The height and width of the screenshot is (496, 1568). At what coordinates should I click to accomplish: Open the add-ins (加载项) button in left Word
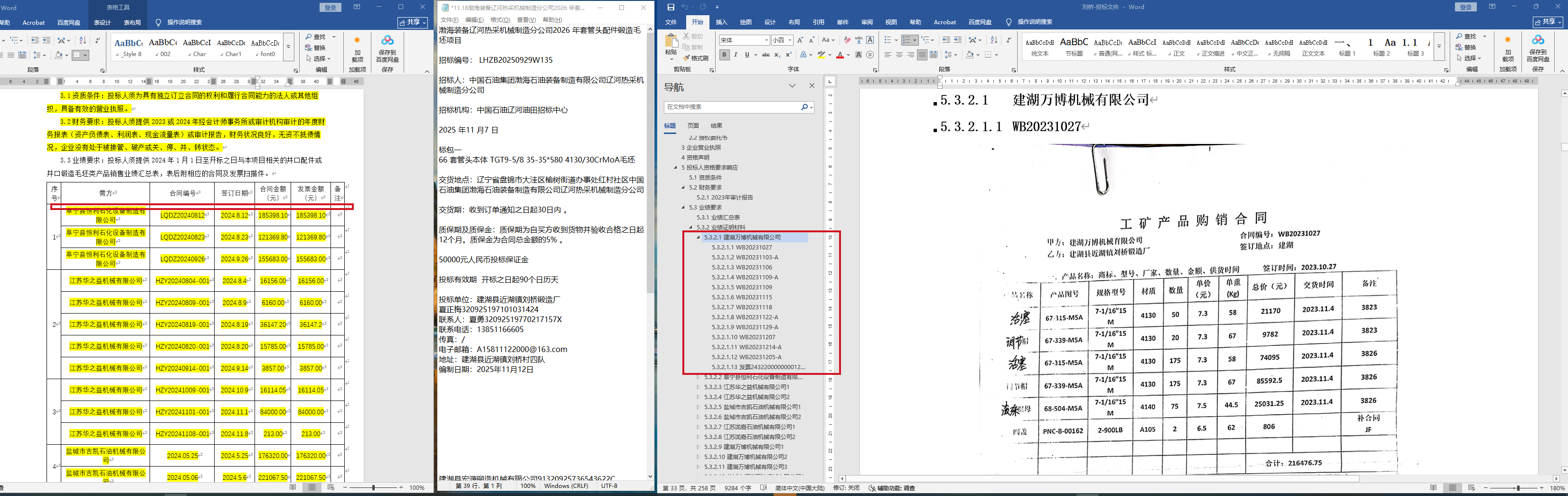point(357,49)
